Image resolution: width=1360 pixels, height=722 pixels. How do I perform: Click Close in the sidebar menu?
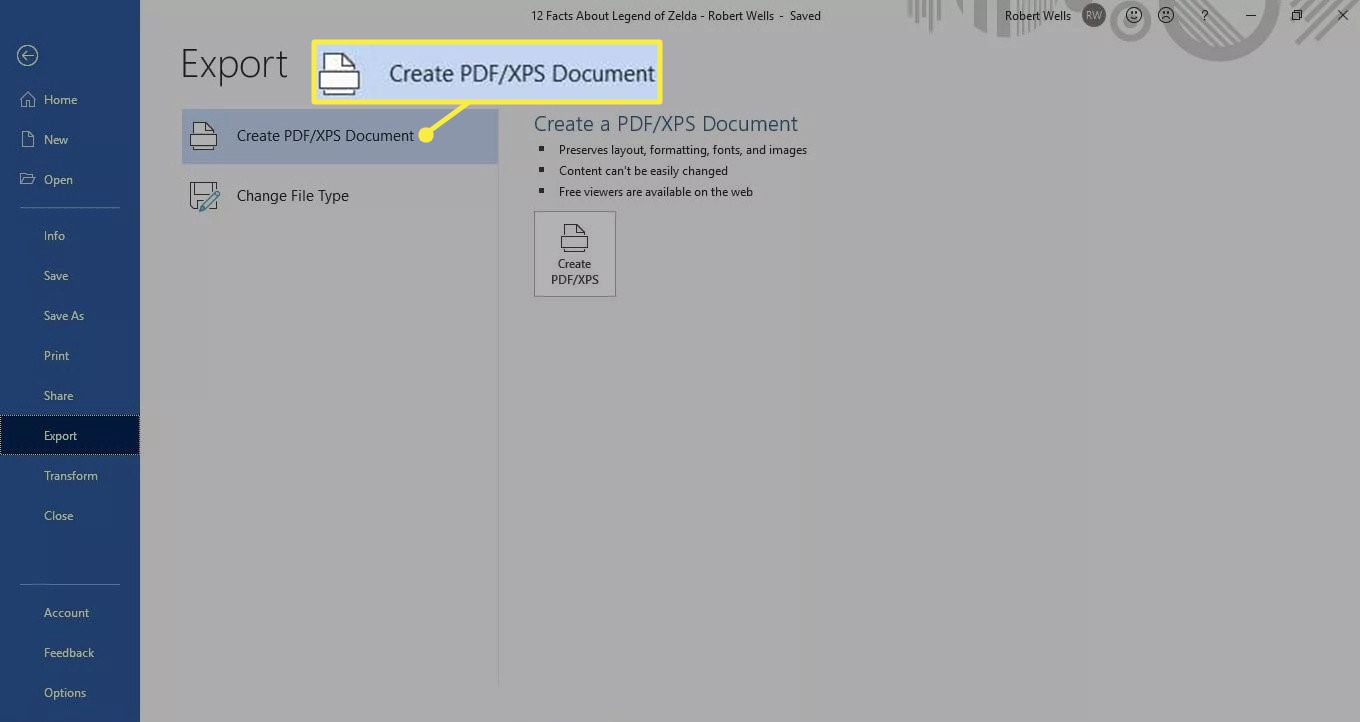[x=70, y=516]
